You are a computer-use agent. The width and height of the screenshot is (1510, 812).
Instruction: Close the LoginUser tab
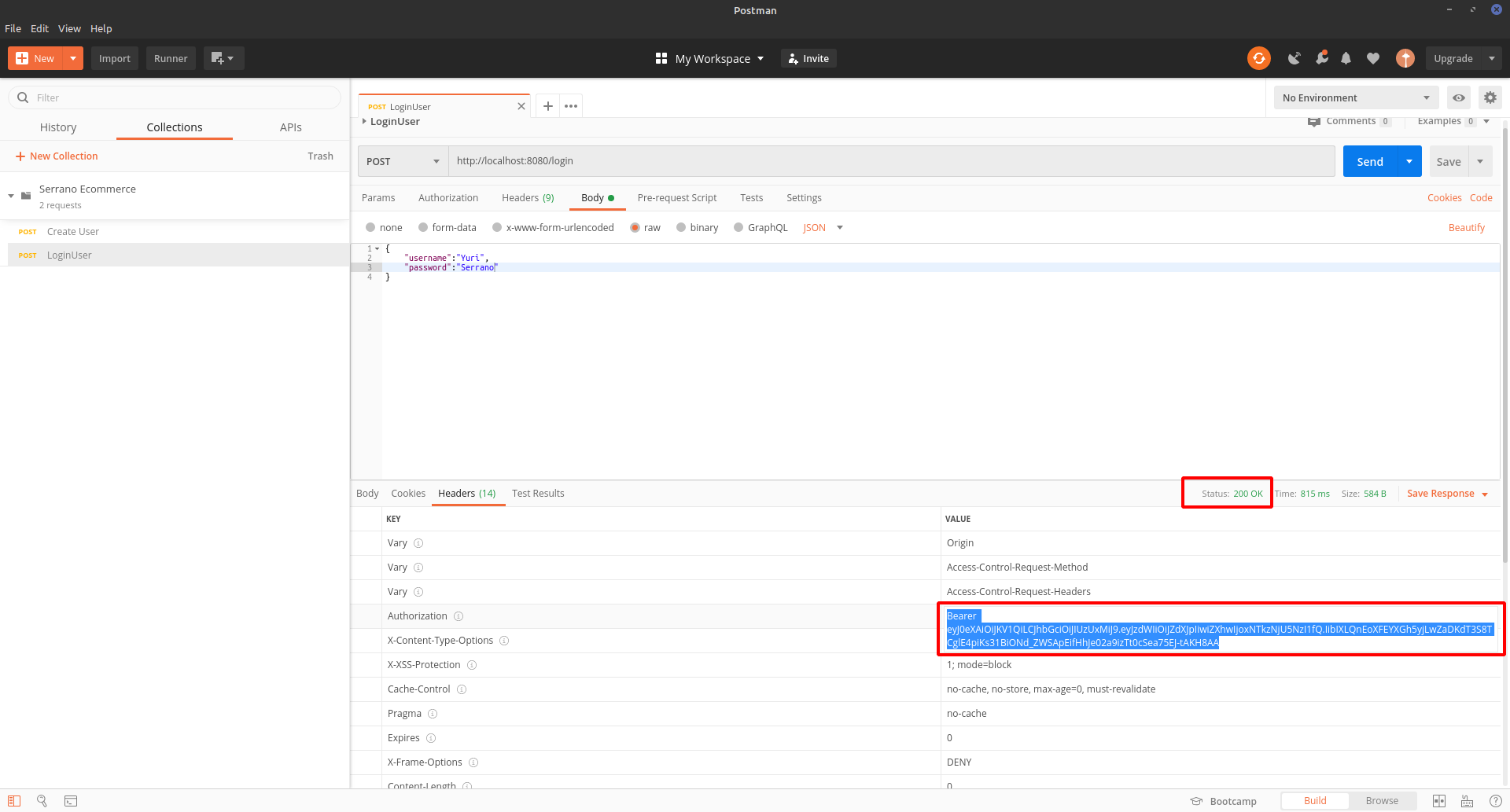(521, 106)
